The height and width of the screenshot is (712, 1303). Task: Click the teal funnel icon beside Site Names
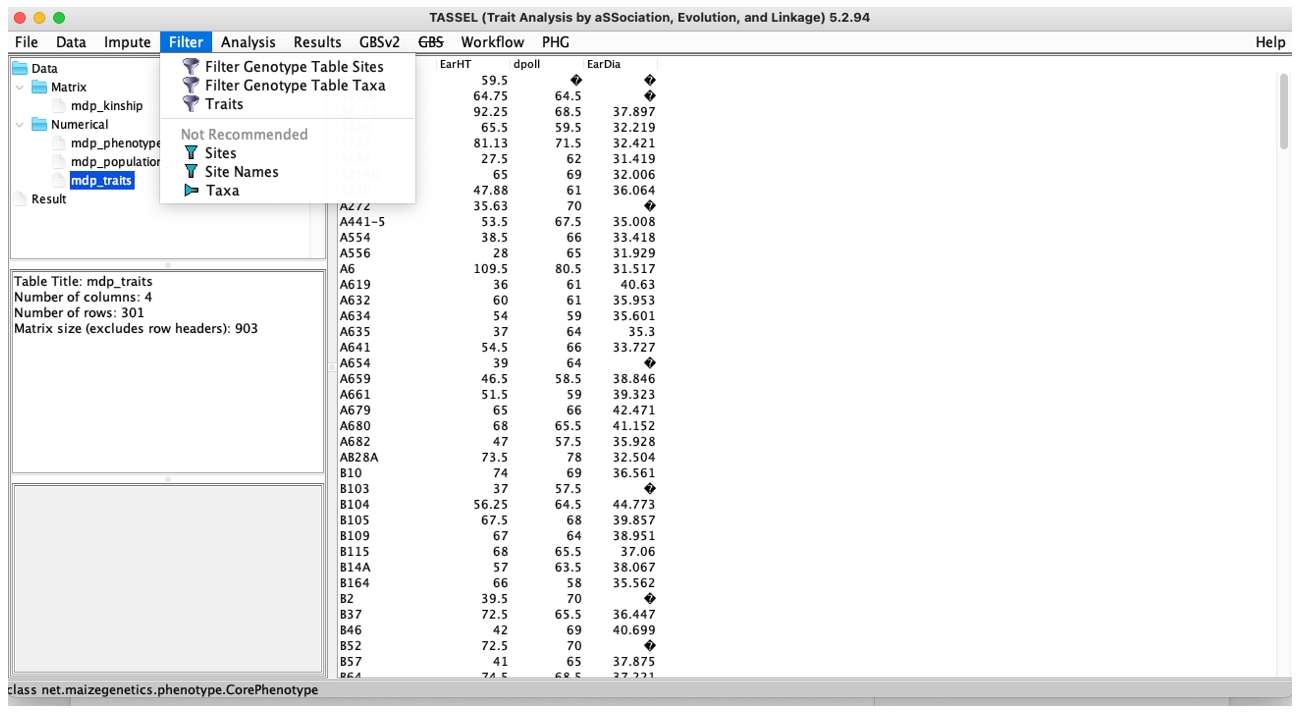[190, 172]
